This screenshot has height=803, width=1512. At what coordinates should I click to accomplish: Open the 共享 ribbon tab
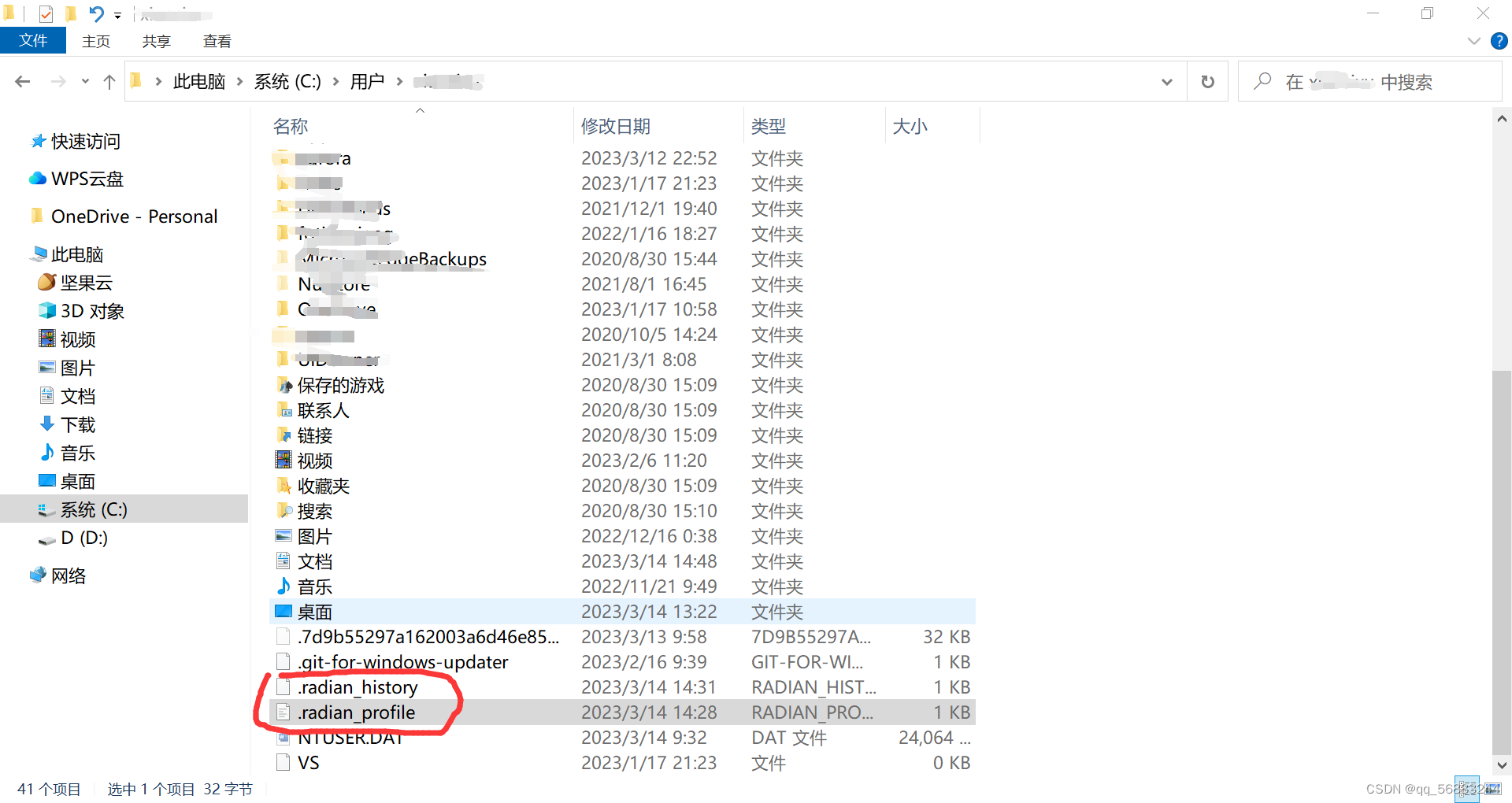pyautogui.click(x=155, y=40)
